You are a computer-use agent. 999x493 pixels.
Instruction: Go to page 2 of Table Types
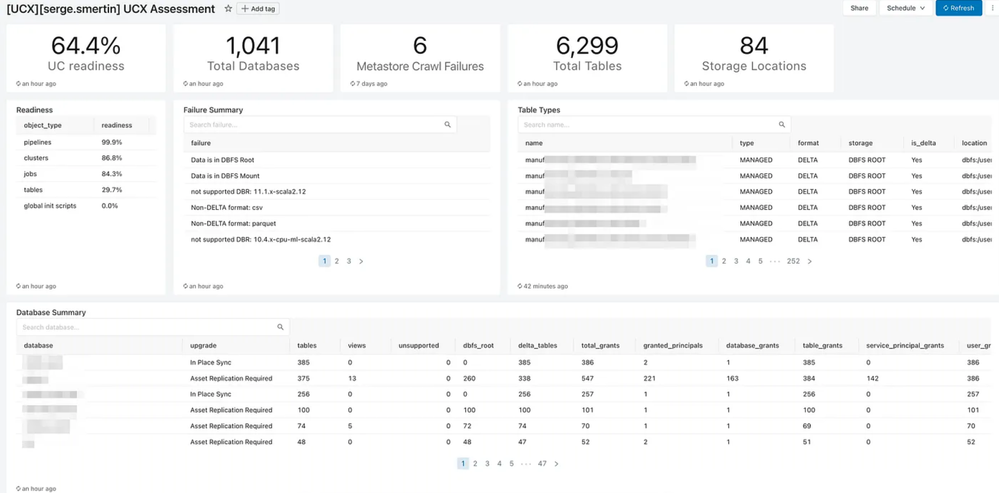point(724,261)
